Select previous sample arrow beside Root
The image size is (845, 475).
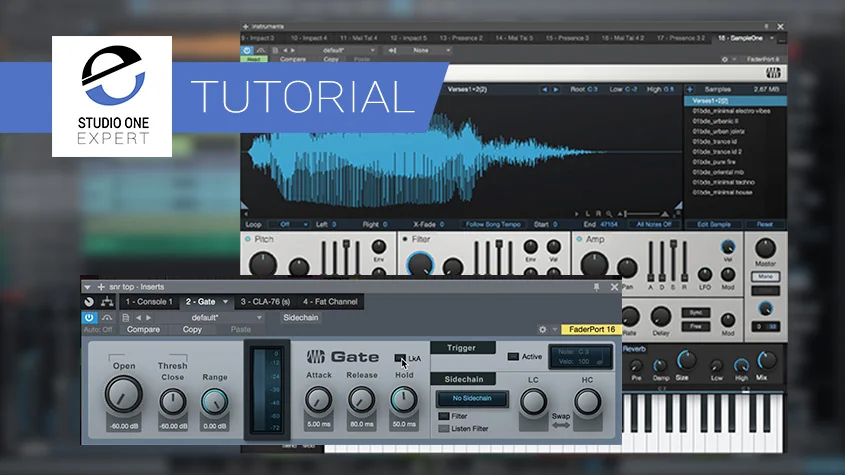pos(544,90)
